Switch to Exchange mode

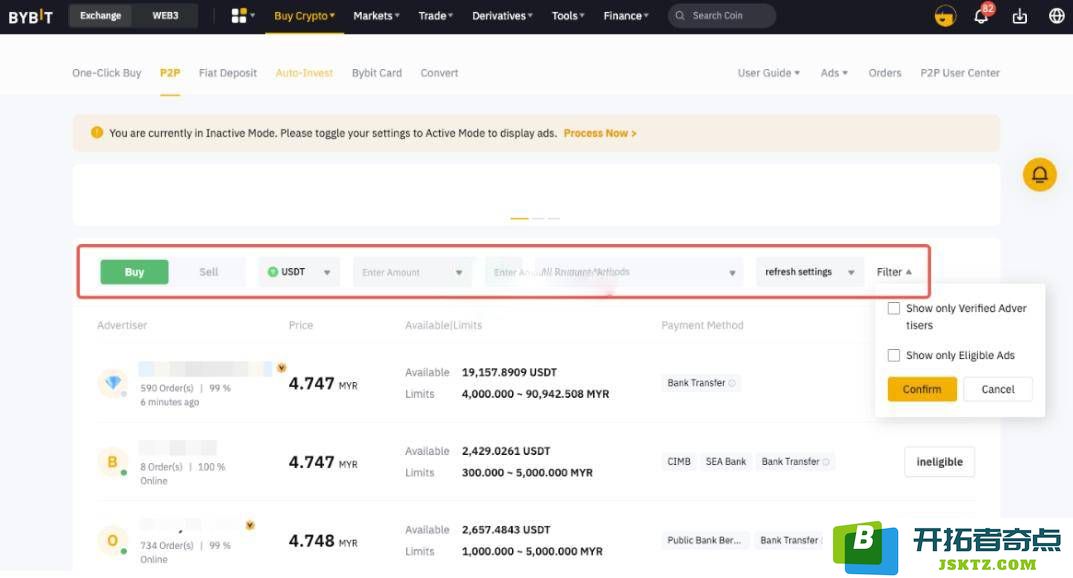click(x=101, y=16)
